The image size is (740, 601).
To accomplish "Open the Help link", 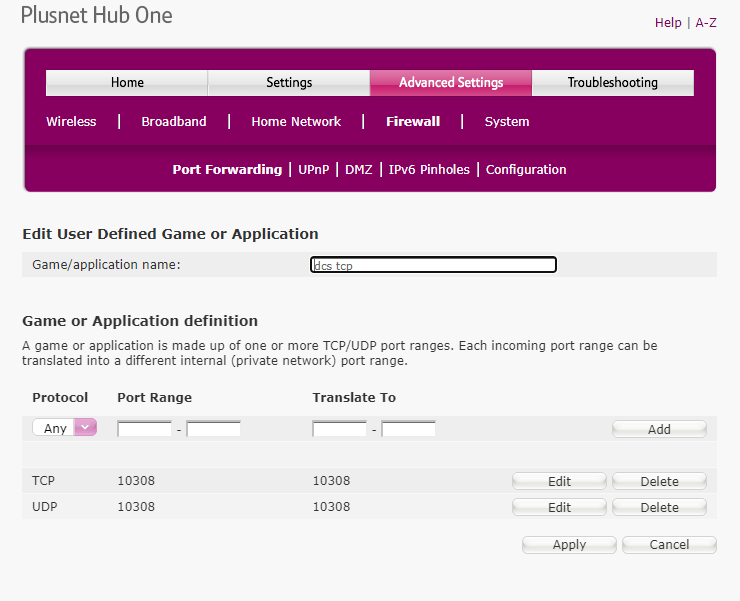I will click(668, 23).
